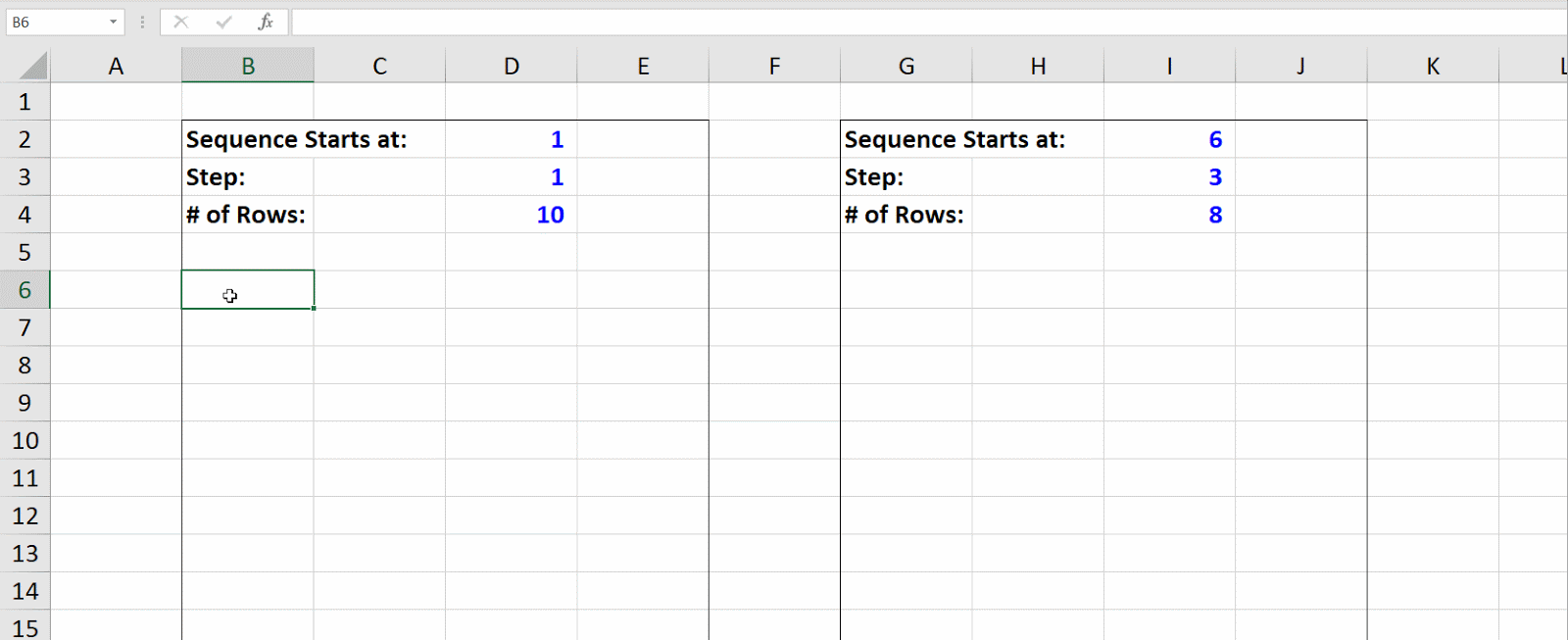Click the Insert Function fx icon
The height and width of the screenshot is (640, 1568).
pos(266,22)
